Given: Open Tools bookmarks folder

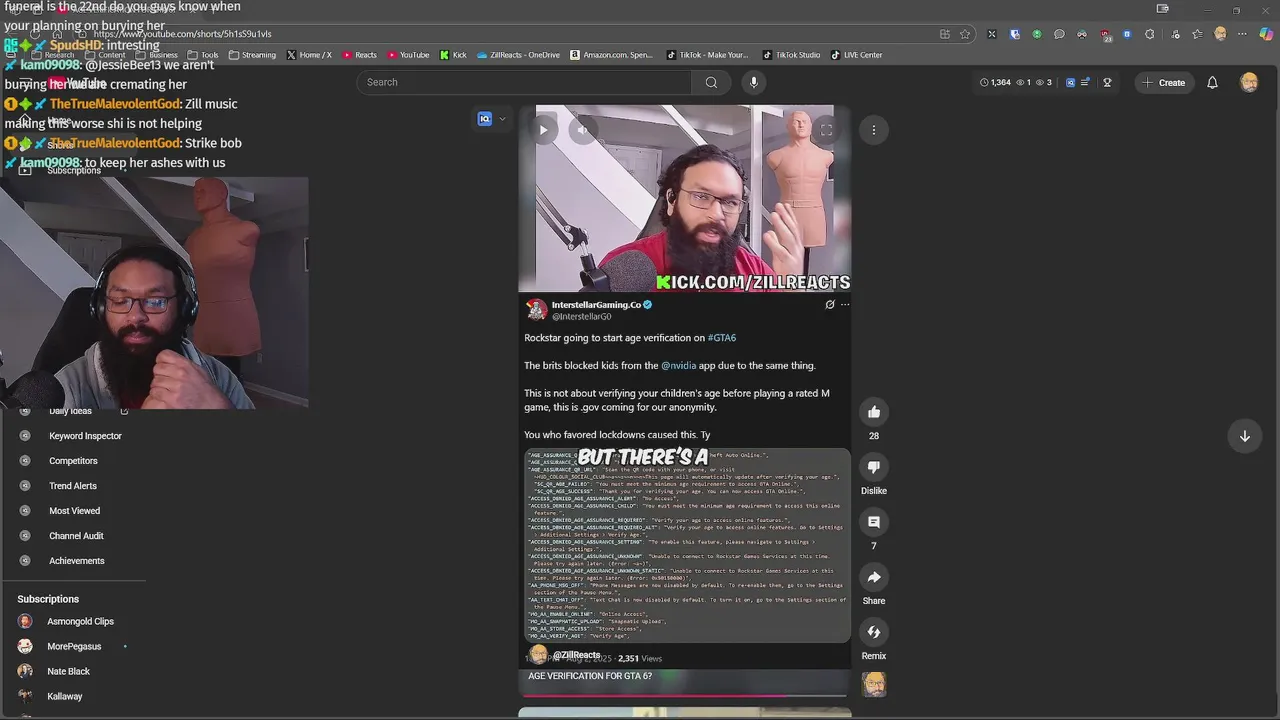Looking at the screenshot, I should [203, 55].
